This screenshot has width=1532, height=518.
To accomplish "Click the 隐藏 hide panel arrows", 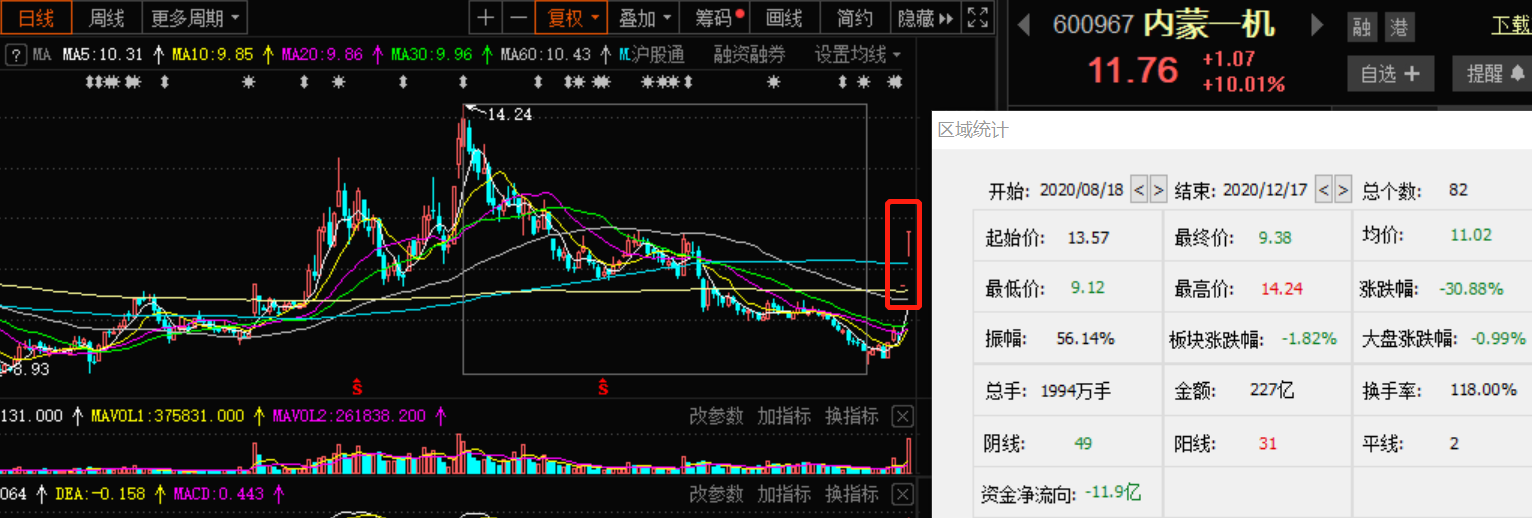I will [926, 18].
